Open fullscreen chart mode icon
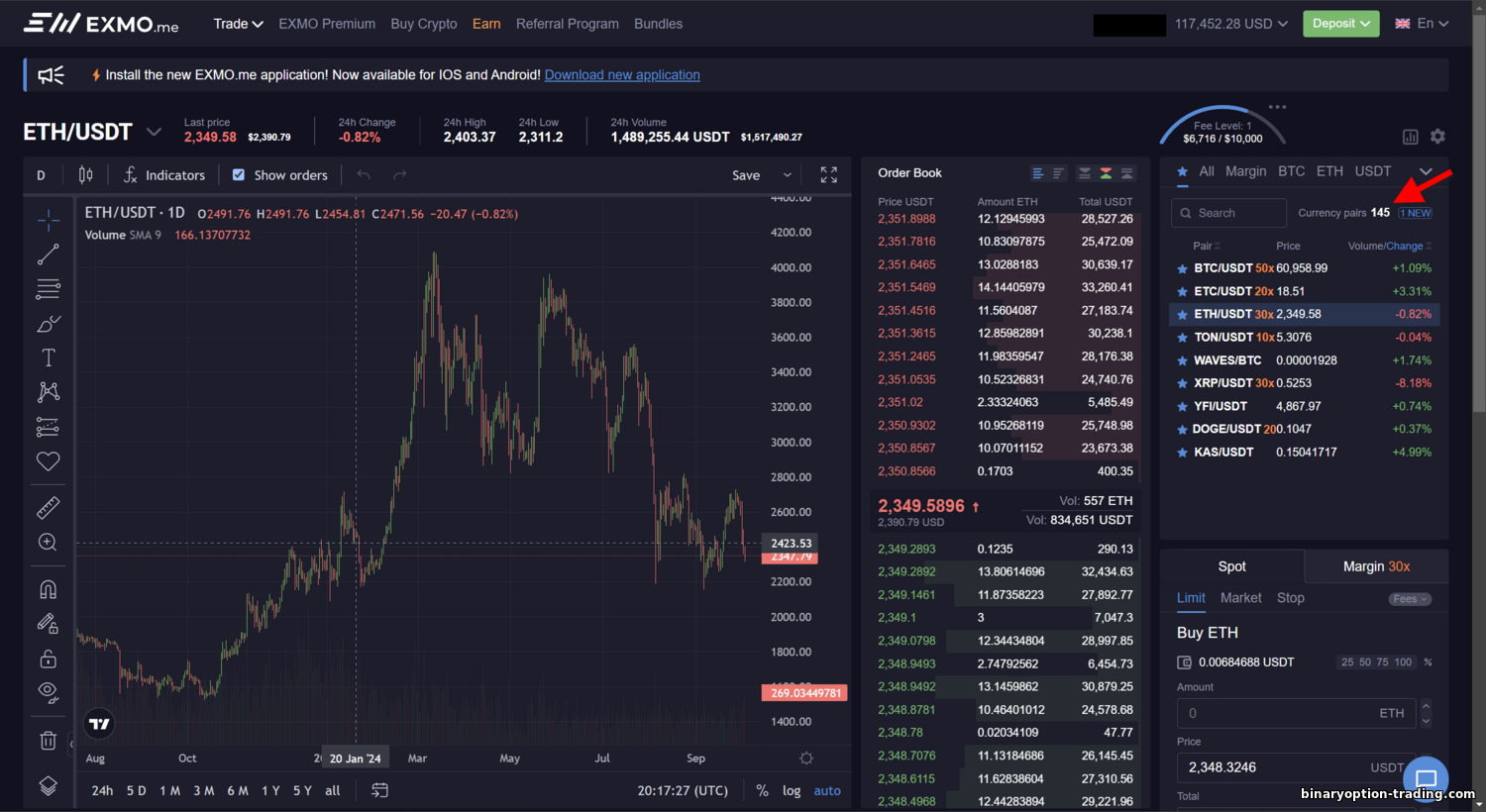The width and height of the screenshot is (1486, 812). 829,175
